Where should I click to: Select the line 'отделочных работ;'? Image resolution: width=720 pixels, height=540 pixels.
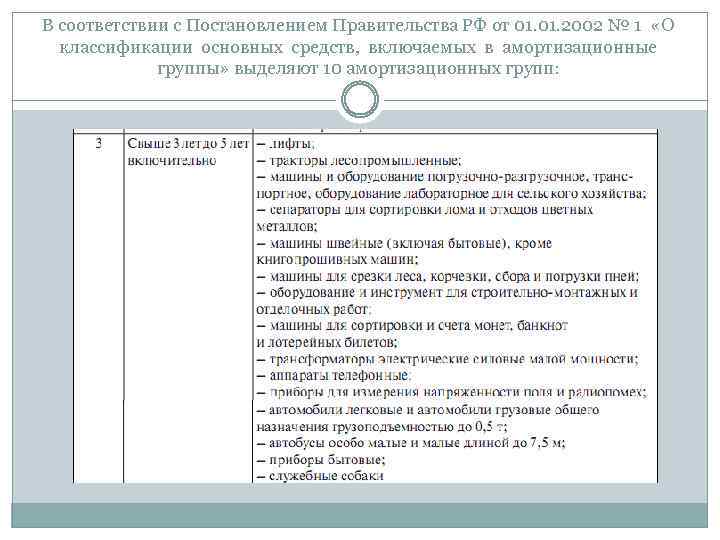tap(313, 309)
